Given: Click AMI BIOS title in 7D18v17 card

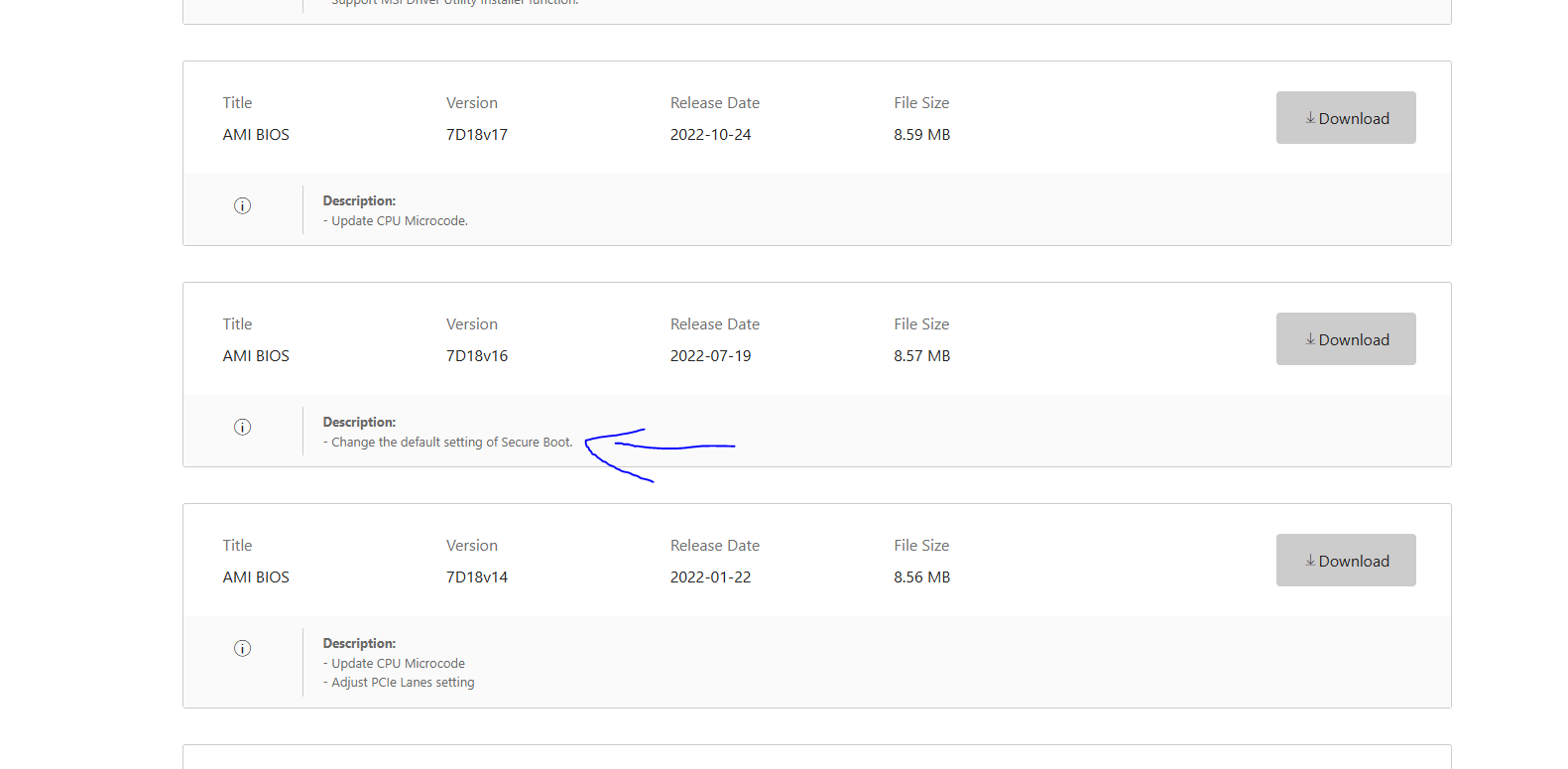Looking at the screenshot, I should [x=256, y=135].
